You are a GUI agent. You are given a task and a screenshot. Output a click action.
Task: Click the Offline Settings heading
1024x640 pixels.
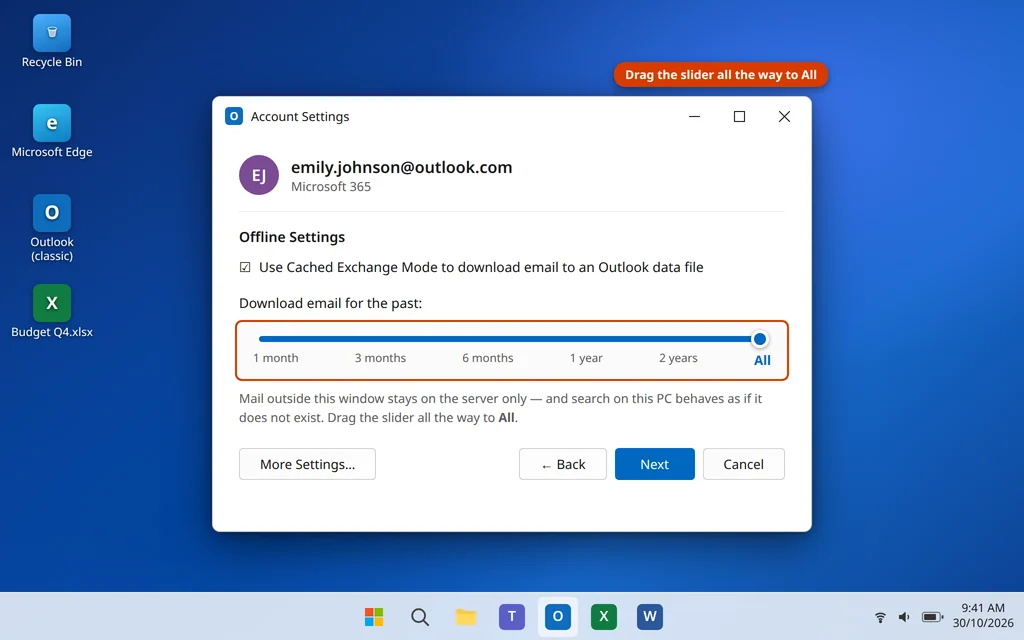[x=292, y=237]
